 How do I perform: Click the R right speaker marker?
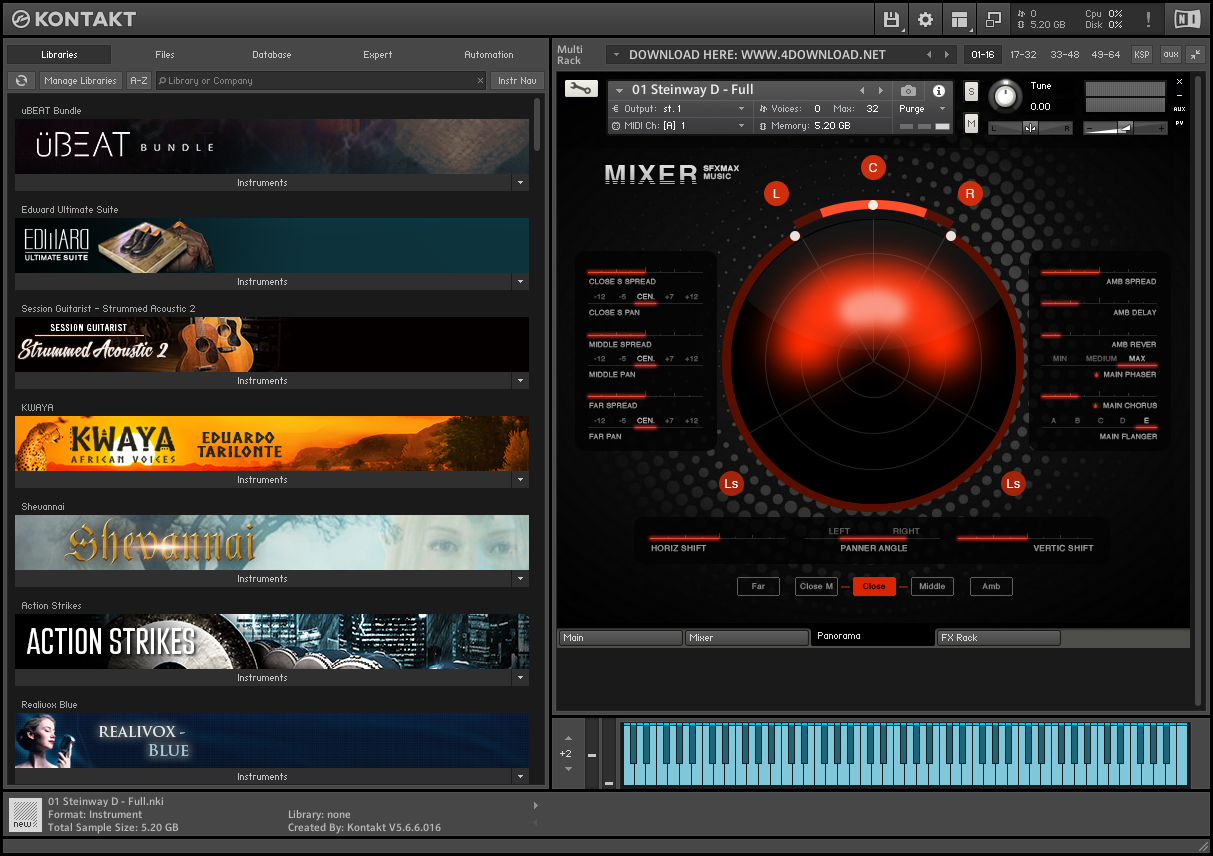coord(969,194)
